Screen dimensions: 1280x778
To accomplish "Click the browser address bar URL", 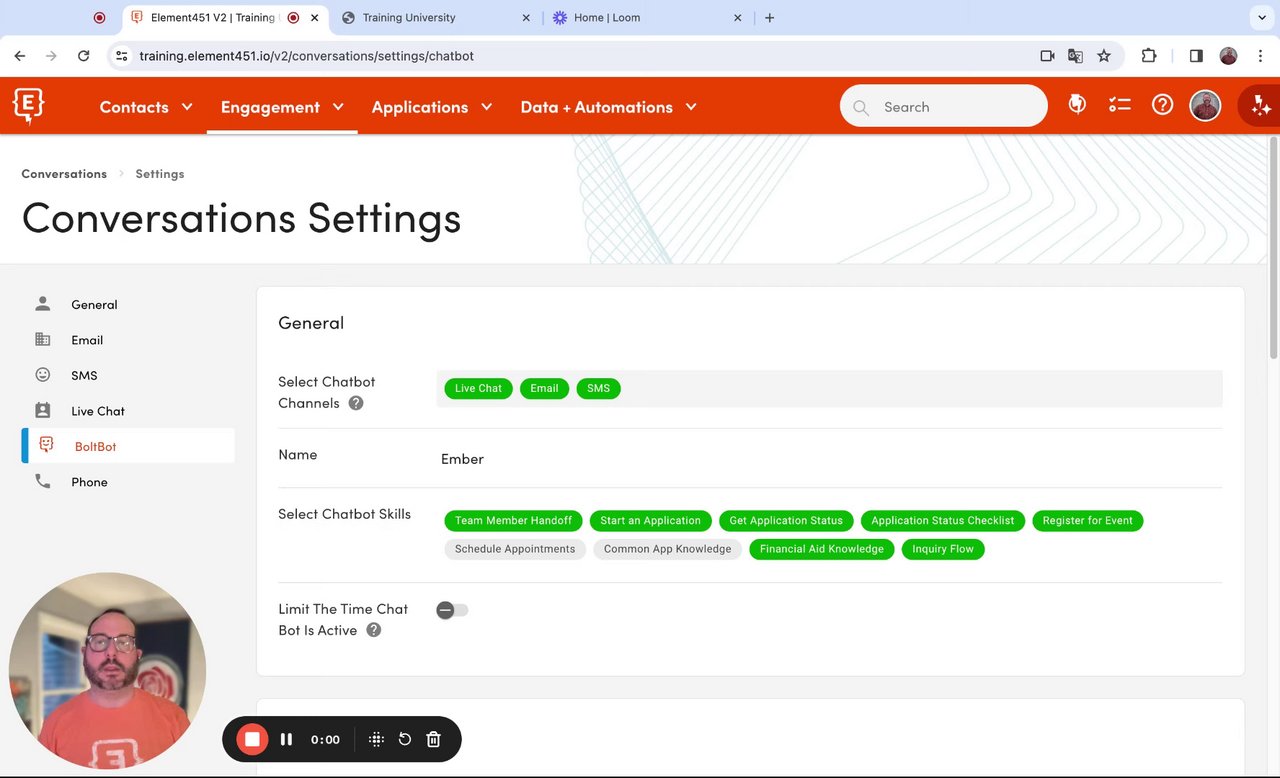I will [x=306, y=56].
